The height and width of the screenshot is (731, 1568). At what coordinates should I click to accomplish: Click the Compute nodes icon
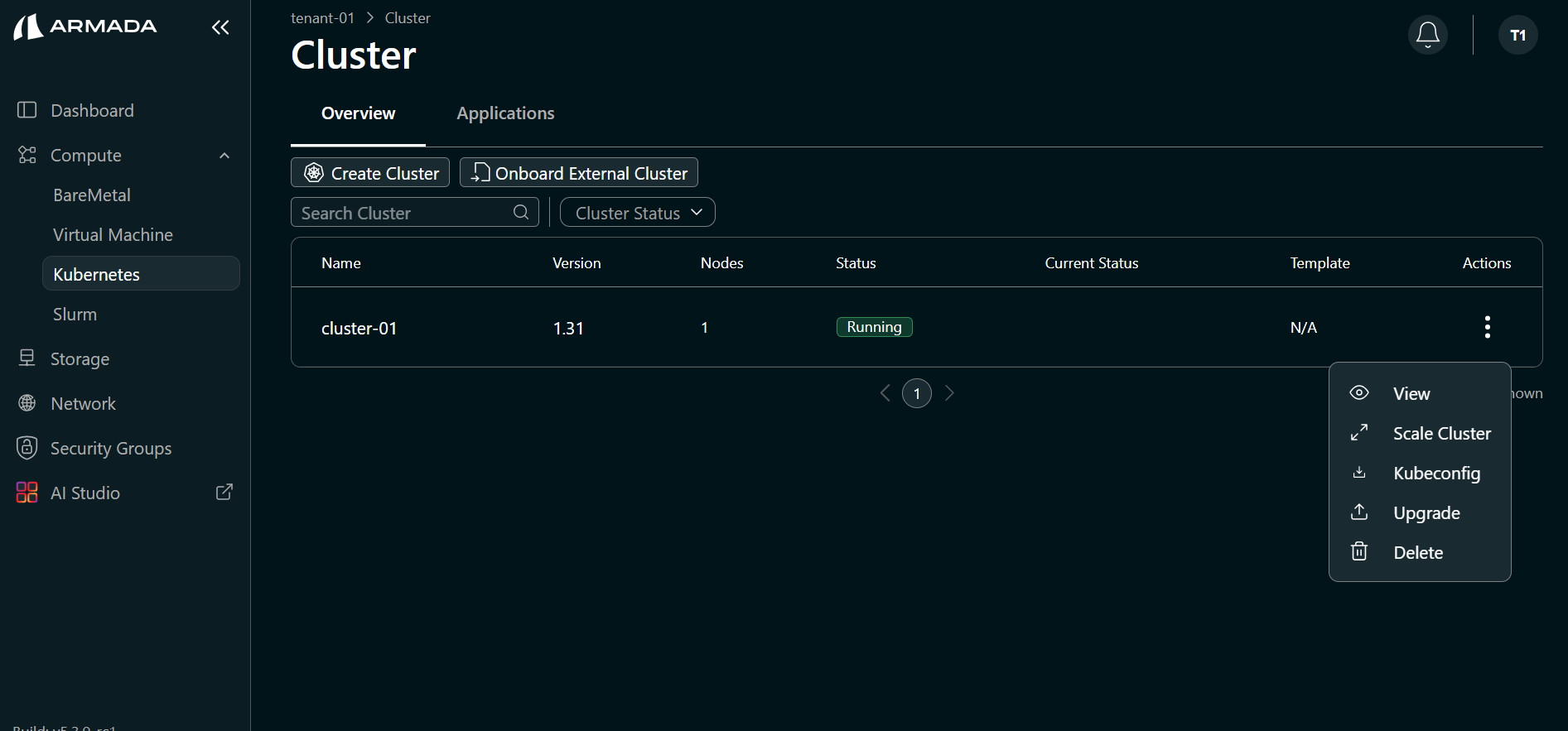[27, 155]
